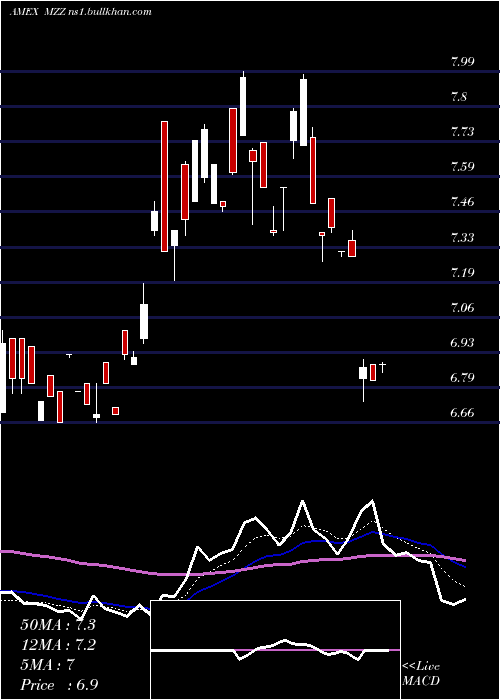Click the 7.73 price level label
500x700 pixels.
(x=462, y=132)
